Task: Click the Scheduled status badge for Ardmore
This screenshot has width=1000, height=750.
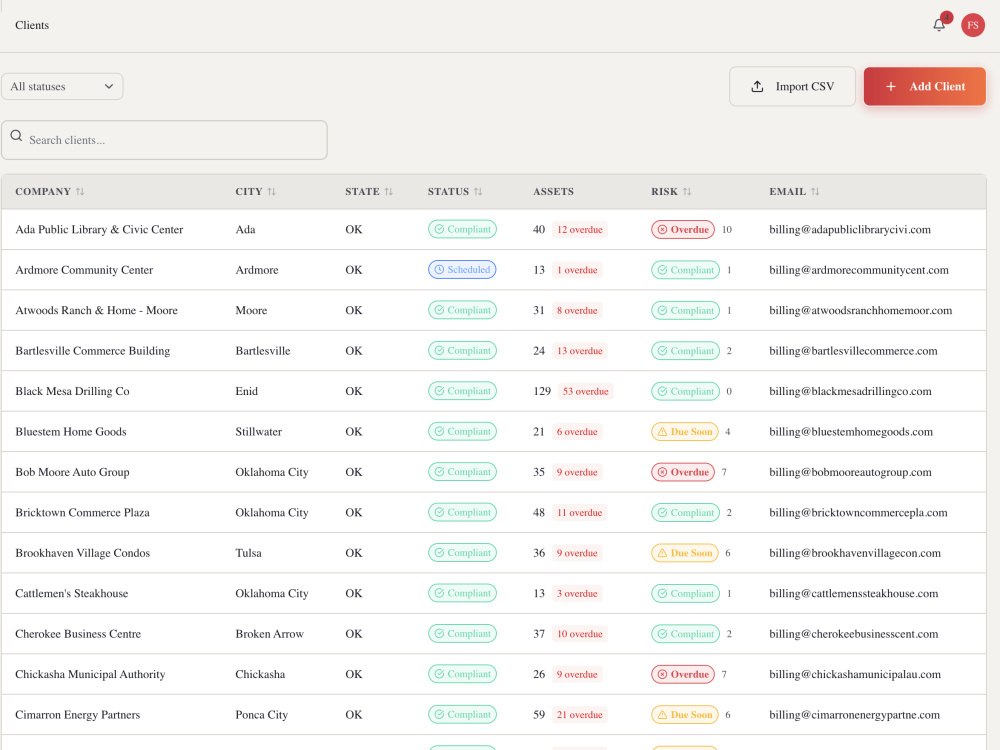Action: pos(462,270)
